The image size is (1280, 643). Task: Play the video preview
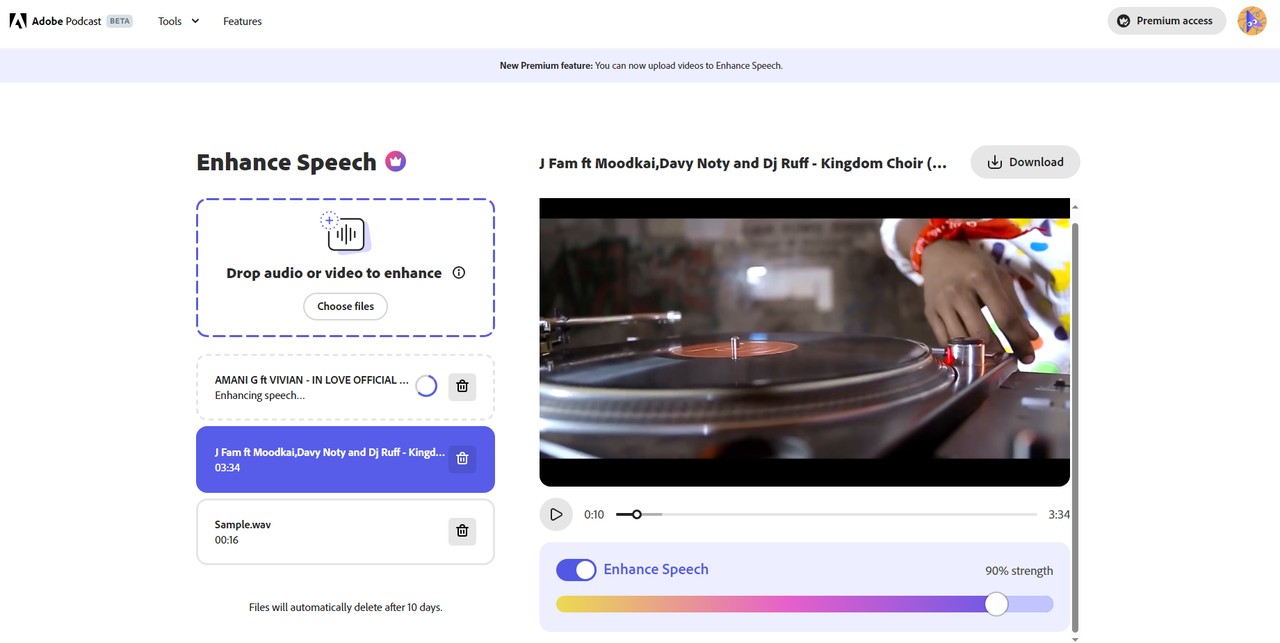tap(556, 514)
